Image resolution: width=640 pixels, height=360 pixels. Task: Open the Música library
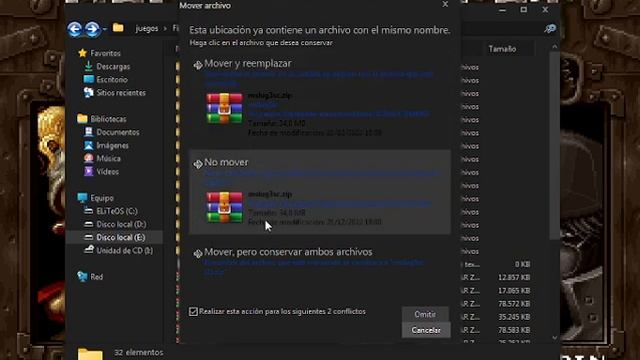[108, 158]
